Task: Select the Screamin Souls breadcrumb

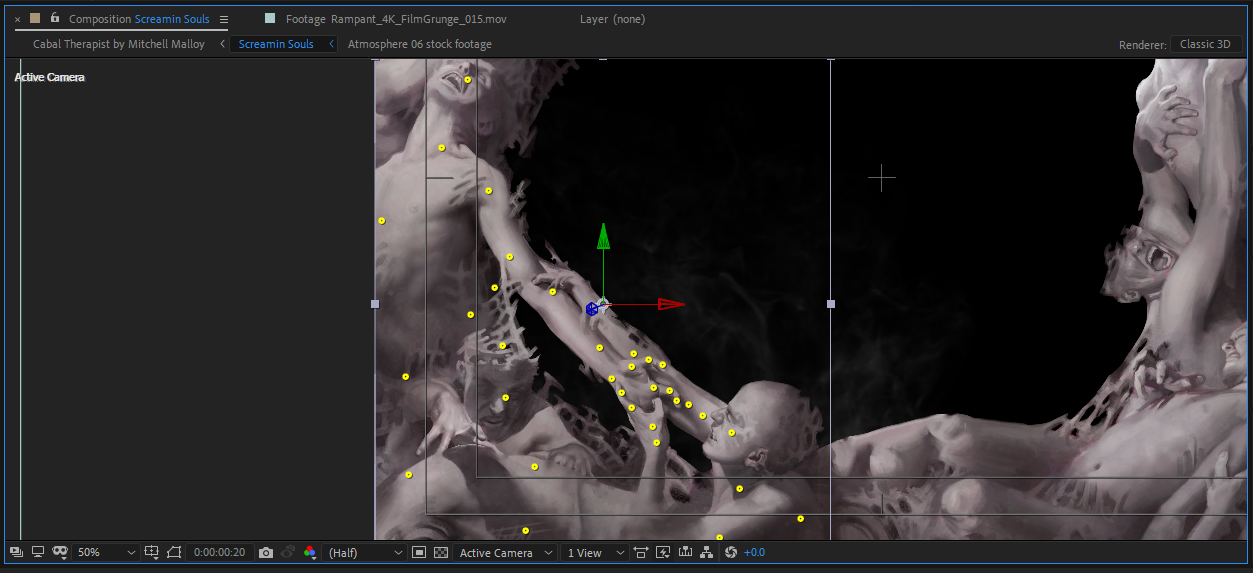Action: coord(276,44)
